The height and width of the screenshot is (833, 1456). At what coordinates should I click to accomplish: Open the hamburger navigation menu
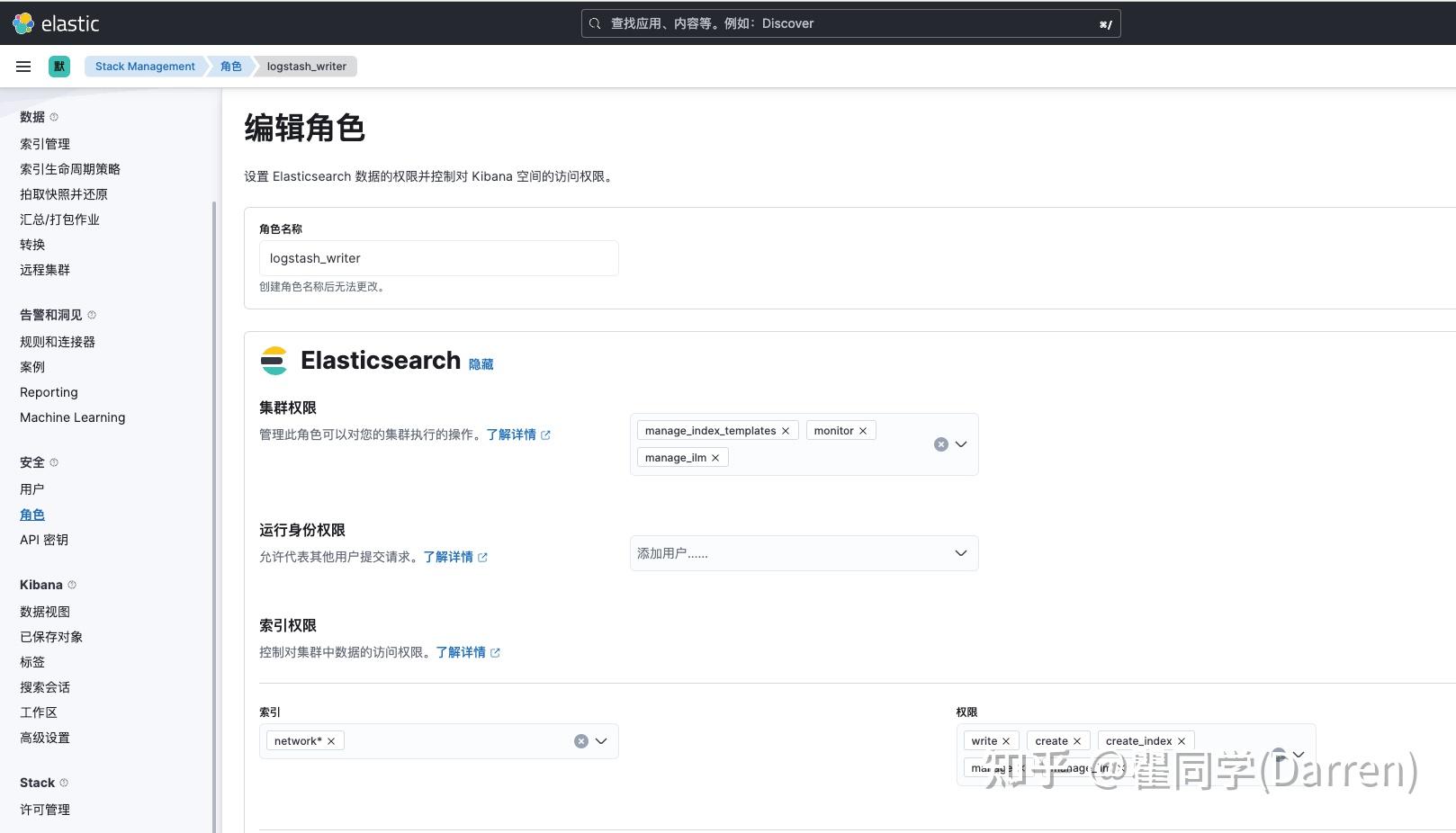pos(23,66)
